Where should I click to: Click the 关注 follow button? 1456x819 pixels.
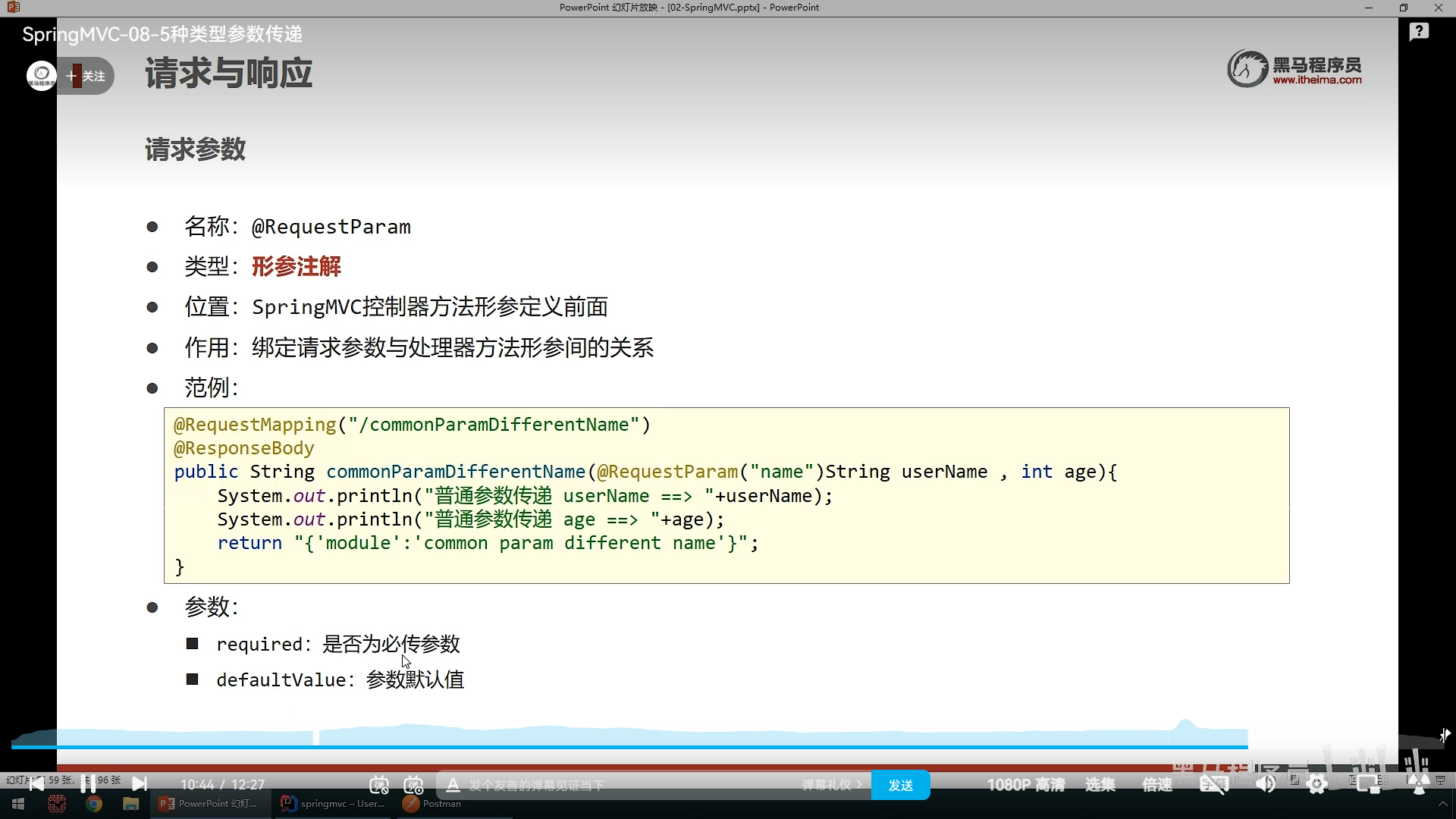[86, 76]
